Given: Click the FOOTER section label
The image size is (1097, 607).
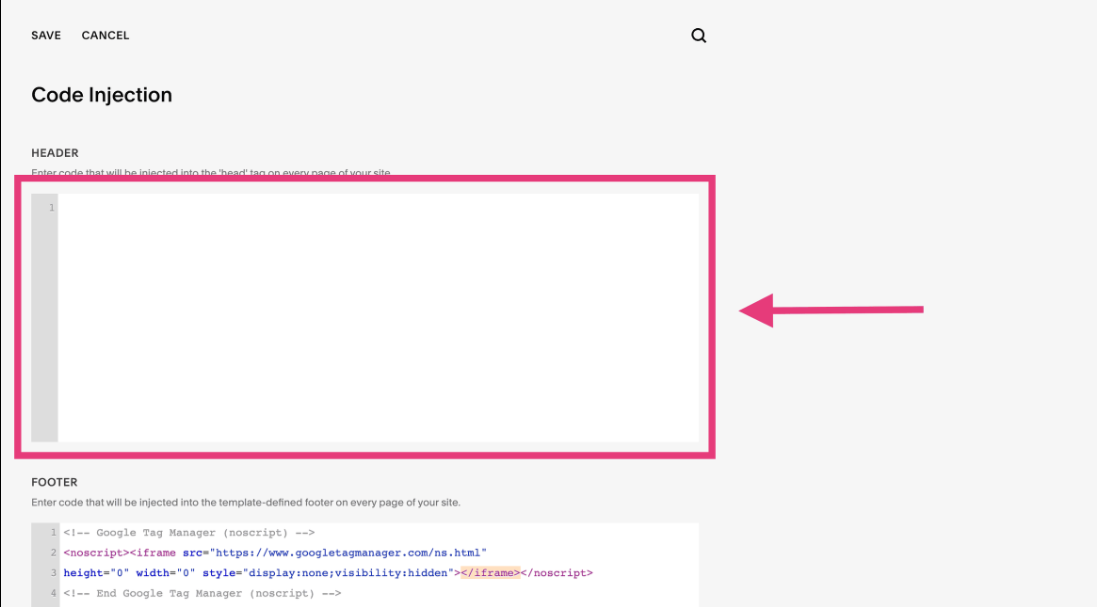Looking at the screenshot, I should 54,482.
